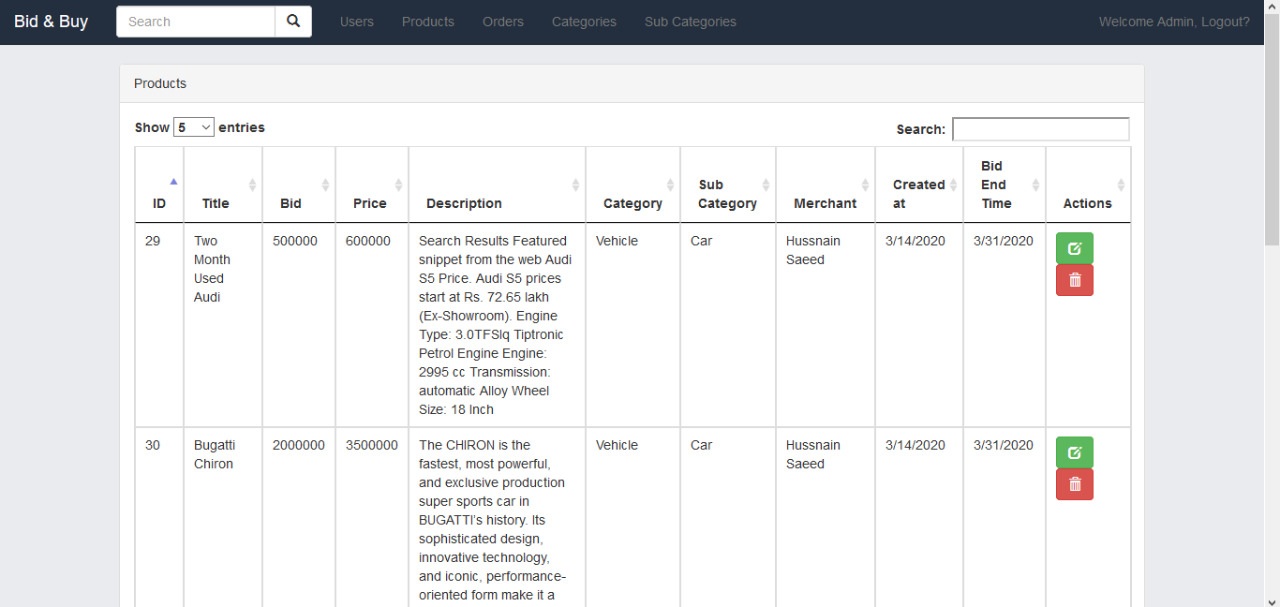Edit the Two Month Used Audi product

tap(1074, 248)
